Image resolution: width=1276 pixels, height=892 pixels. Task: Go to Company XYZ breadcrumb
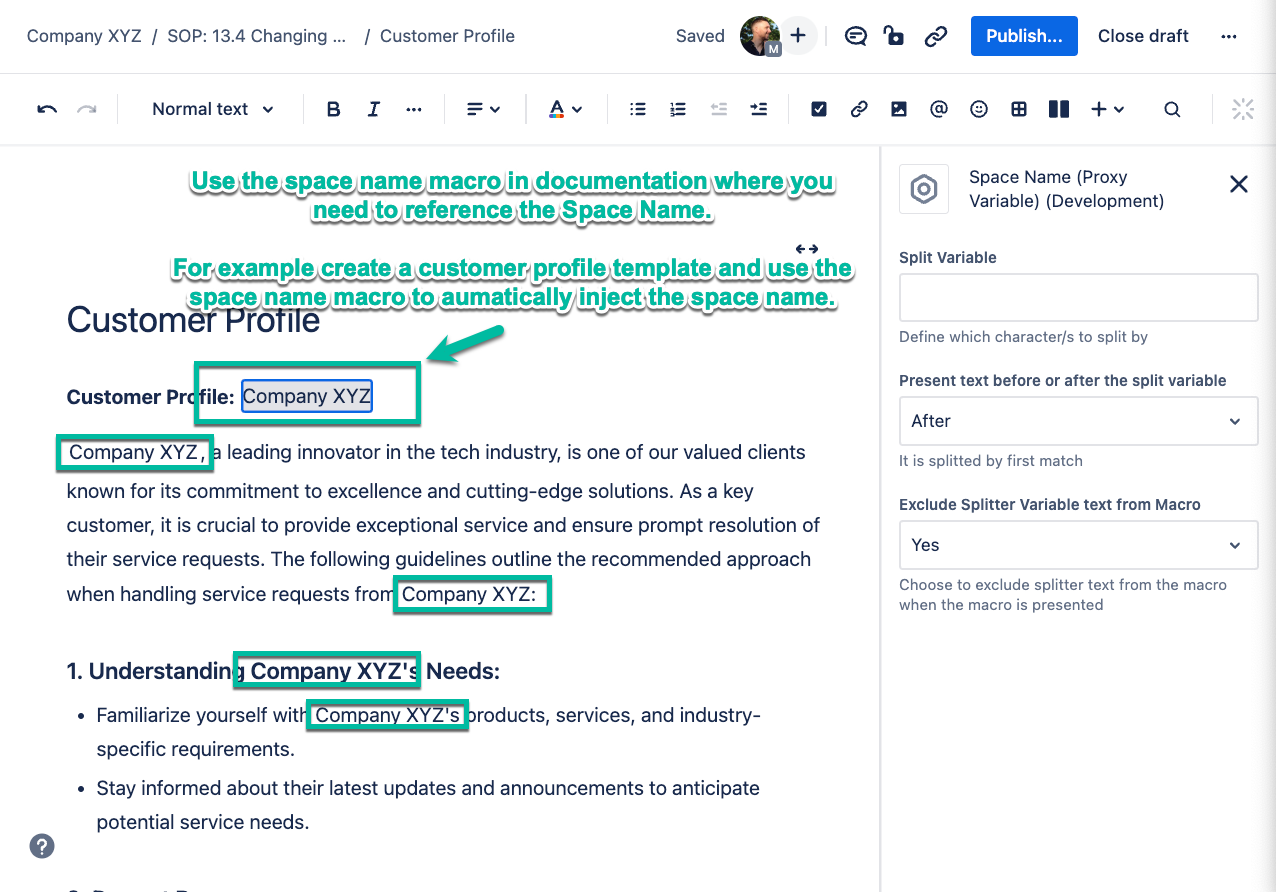(x=79, y=36)
